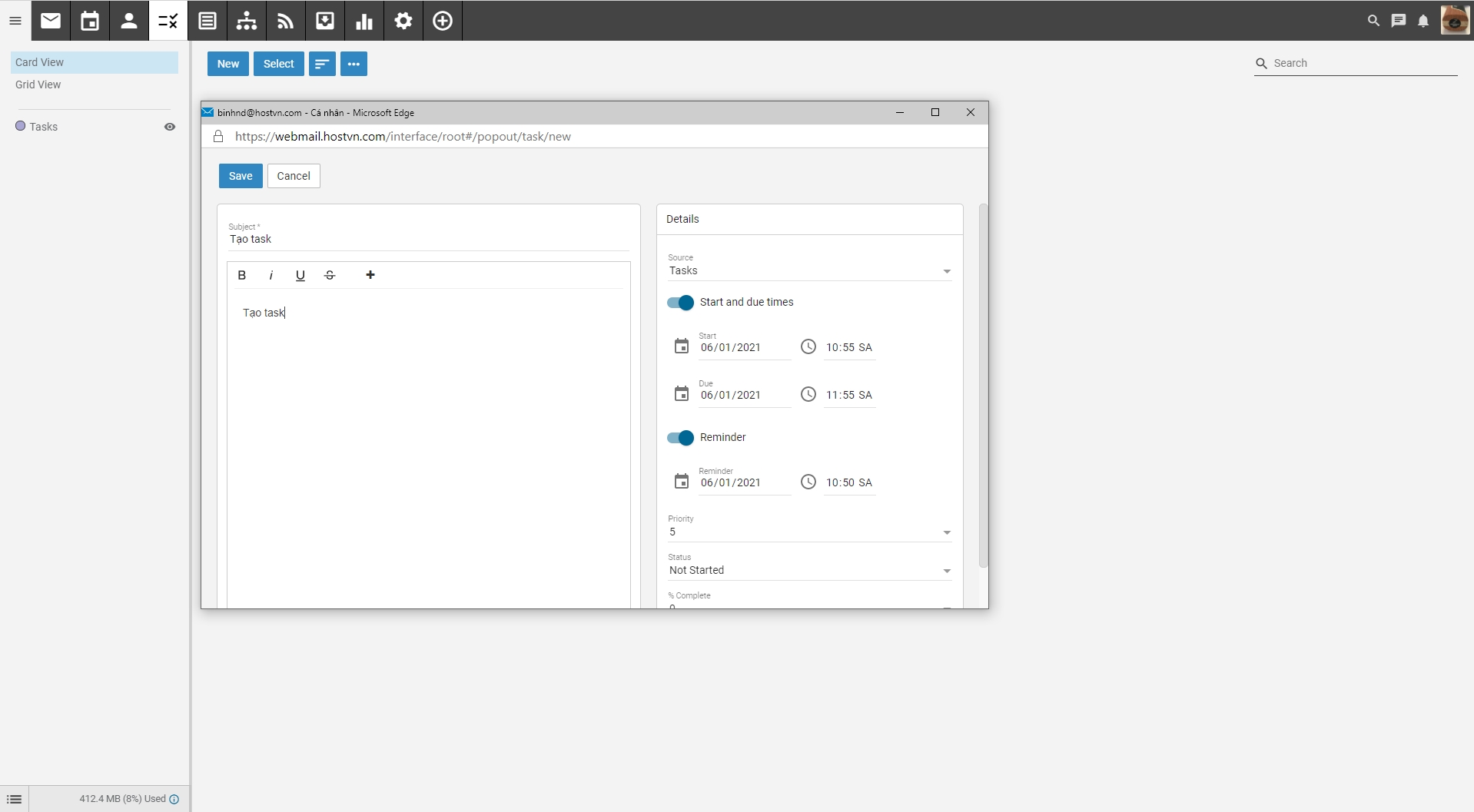Image resolution: width=1474 pixels, height=812 pixels.
Task: Open the Contacts icon in top bar
Action: point(129,21)
